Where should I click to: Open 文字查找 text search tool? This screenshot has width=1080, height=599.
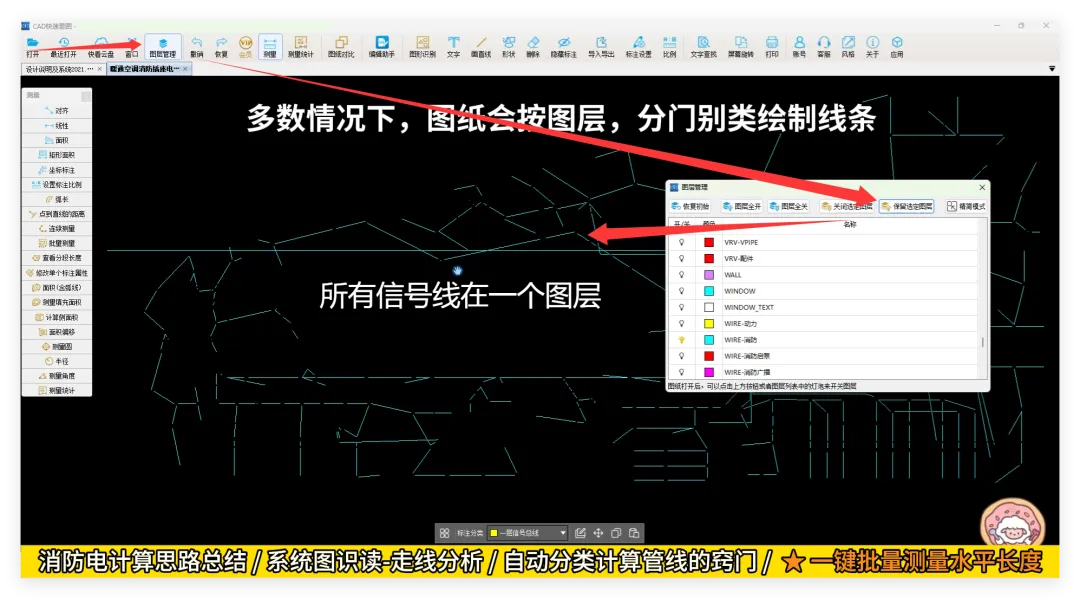pyautogui.click(x=703, y=47)
